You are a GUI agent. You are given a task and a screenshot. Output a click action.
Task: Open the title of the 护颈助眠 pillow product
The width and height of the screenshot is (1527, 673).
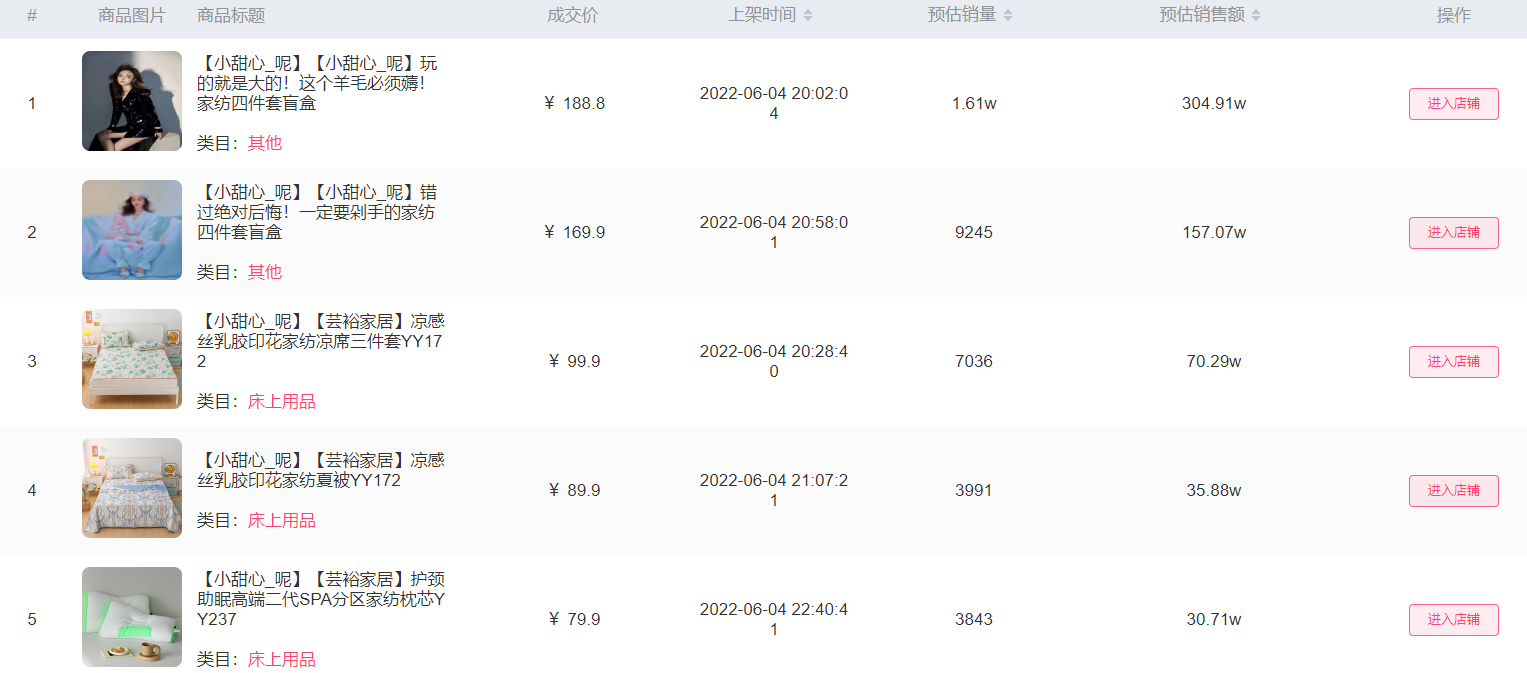pyautogui.click(x=321, y=599)
